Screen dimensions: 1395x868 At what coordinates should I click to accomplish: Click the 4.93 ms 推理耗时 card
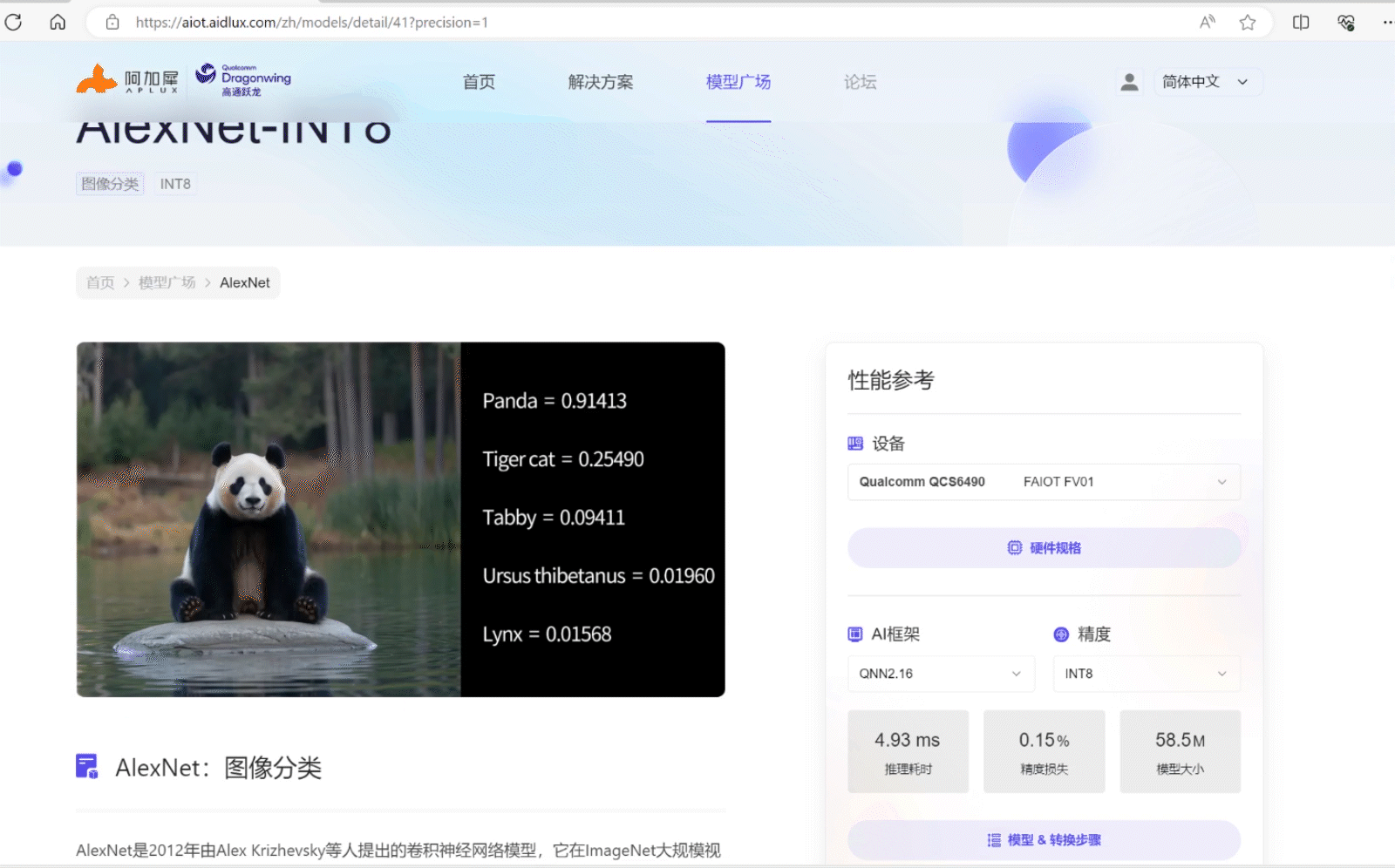tap(908, 751)
